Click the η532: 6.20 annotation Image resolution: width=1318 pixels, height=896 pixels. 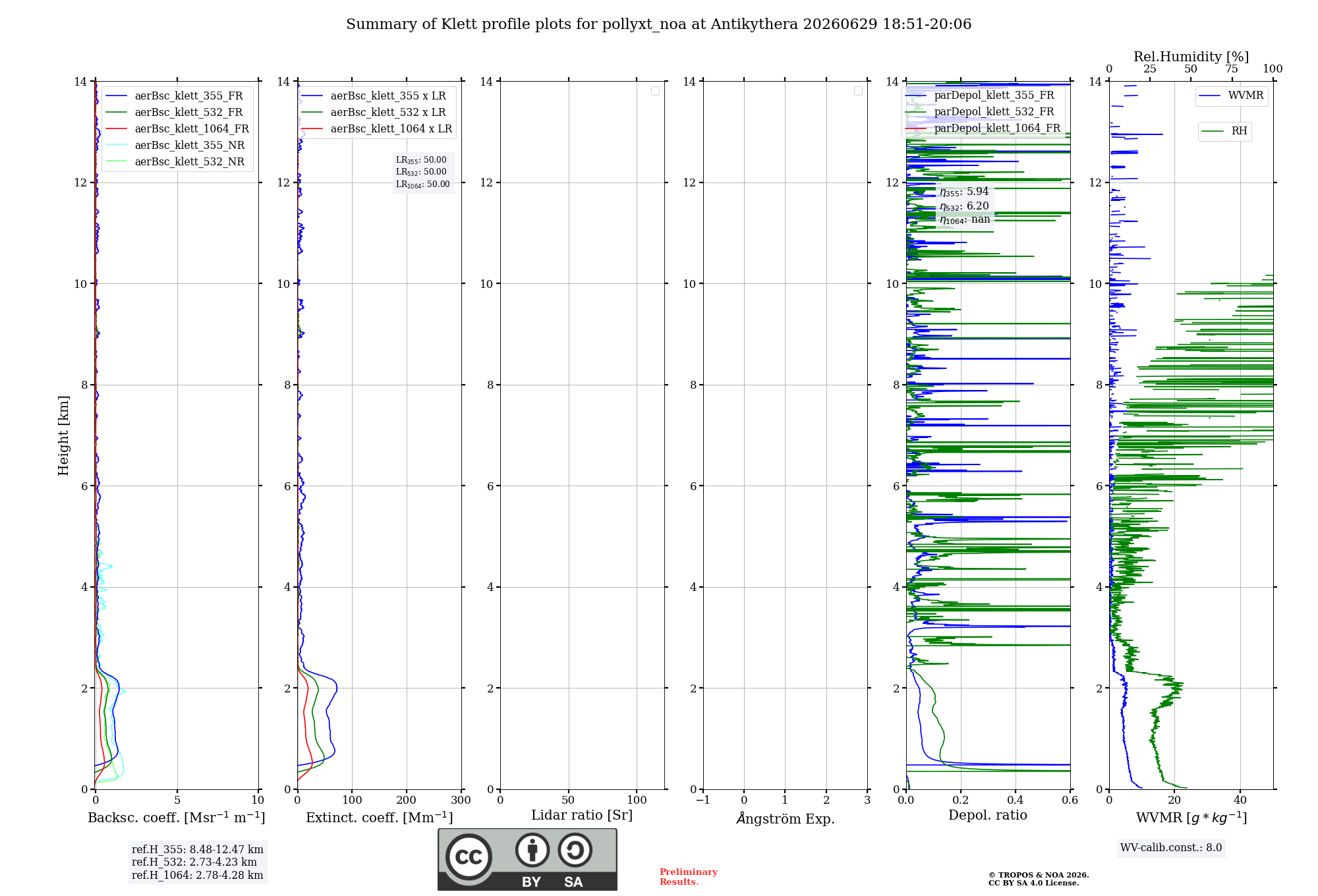[x=964, y=206]
